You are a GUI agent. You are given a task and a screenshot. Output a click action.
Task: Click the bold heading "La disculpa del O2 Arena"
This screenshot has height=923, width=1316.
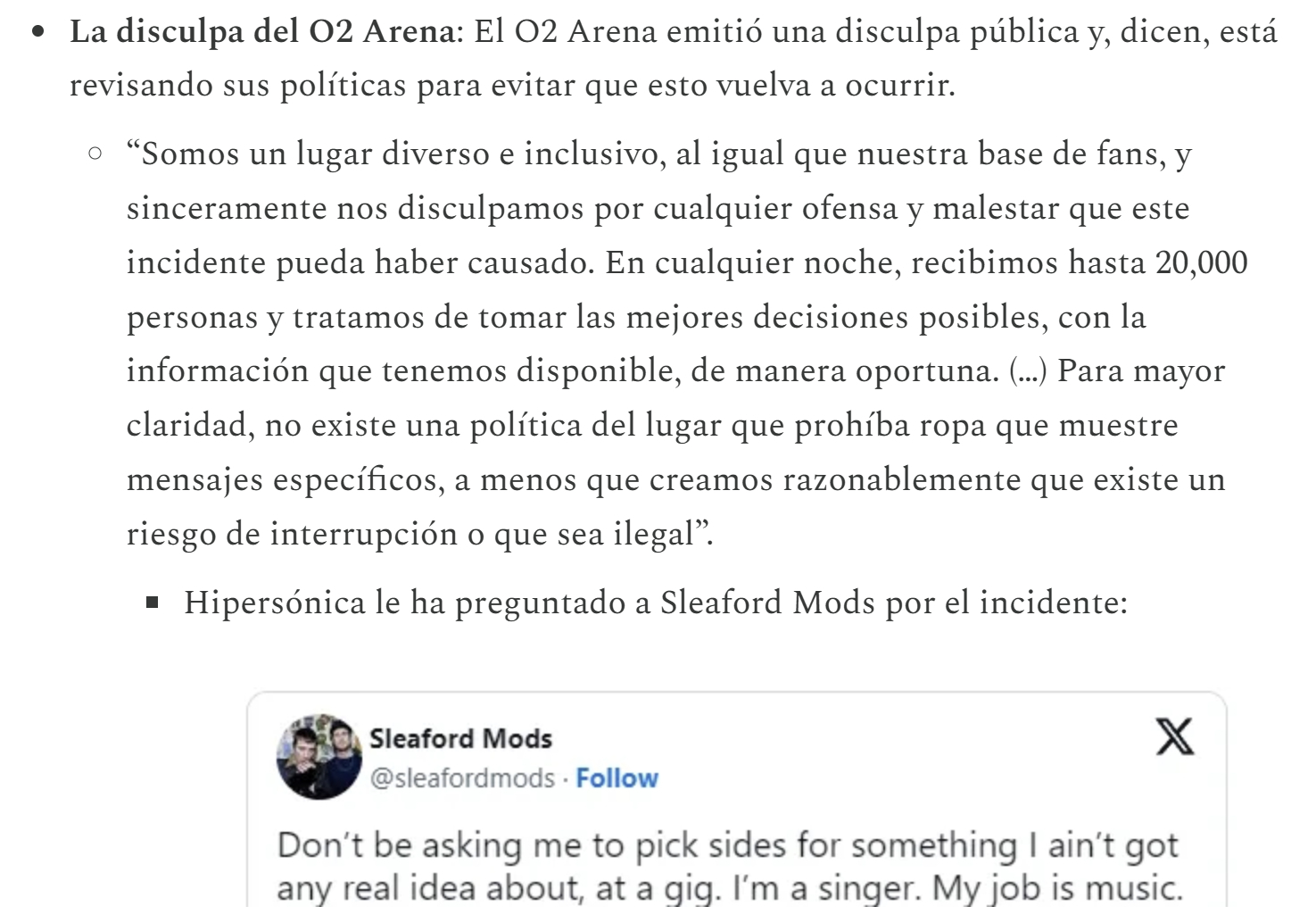(262, 32)
